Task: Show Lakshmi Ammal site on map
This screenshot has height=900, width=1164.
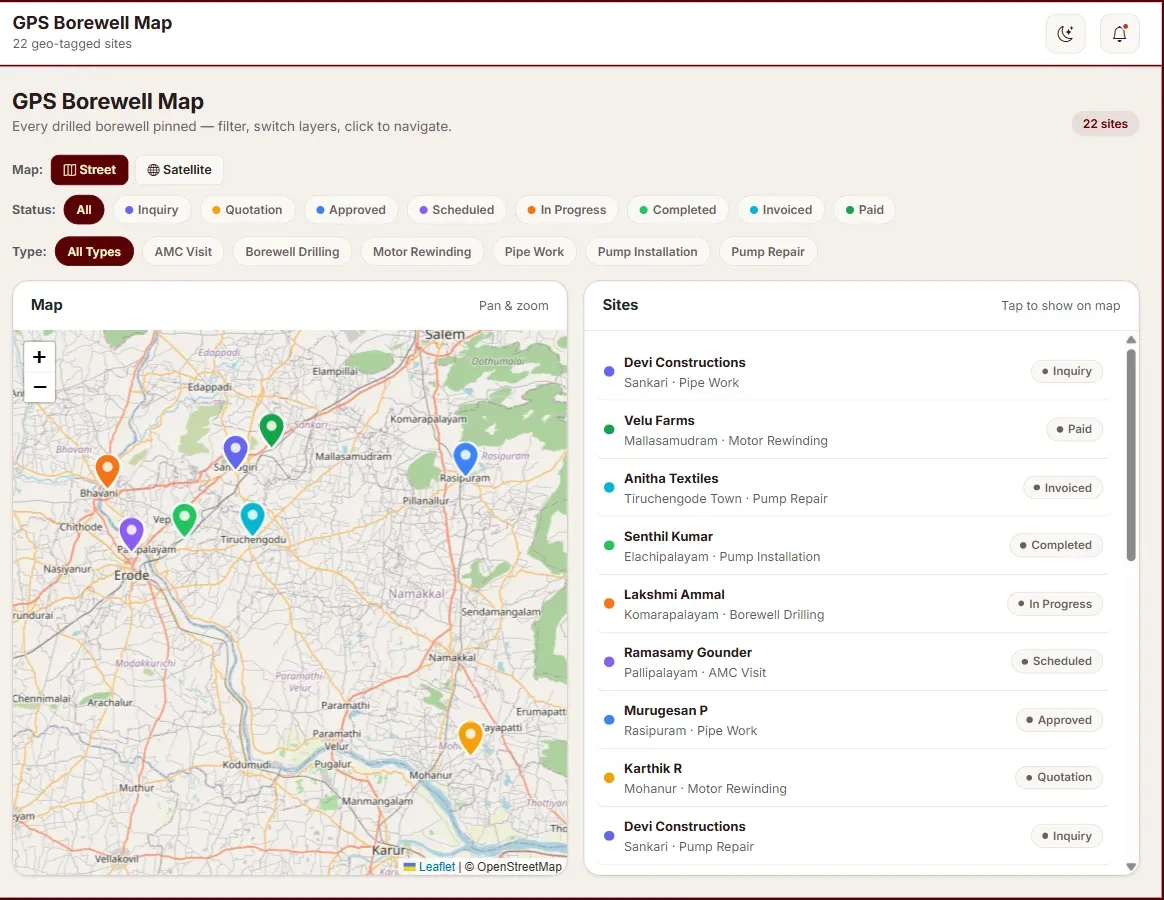Action: (852, 604)
